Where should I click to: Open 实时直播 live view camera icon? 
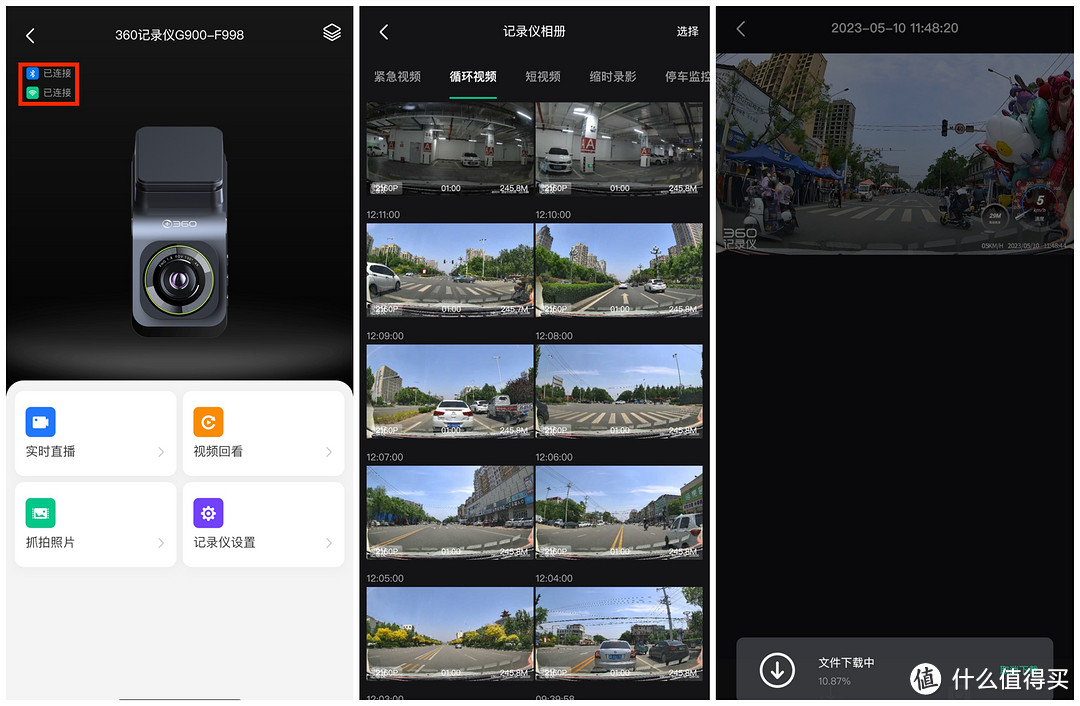click(41, 421)
